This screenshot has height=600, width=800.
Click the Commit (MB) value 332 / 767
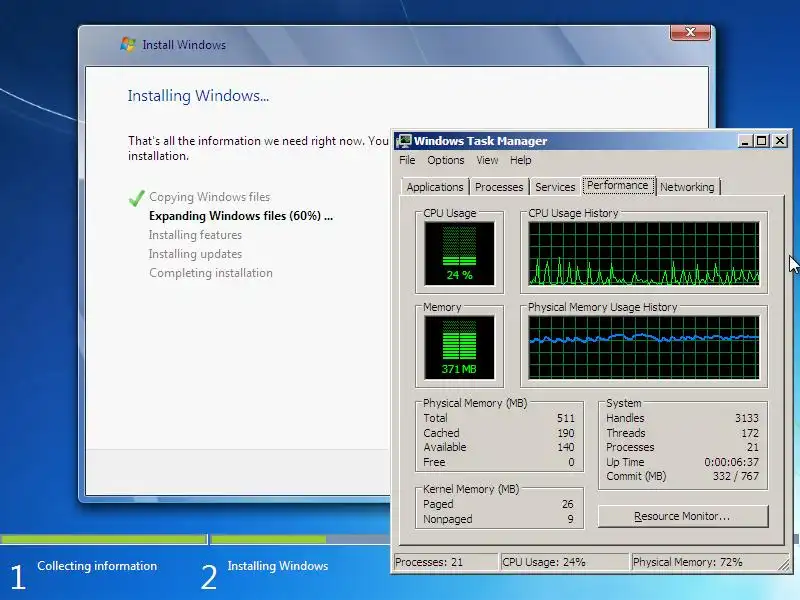coord(736,476)
